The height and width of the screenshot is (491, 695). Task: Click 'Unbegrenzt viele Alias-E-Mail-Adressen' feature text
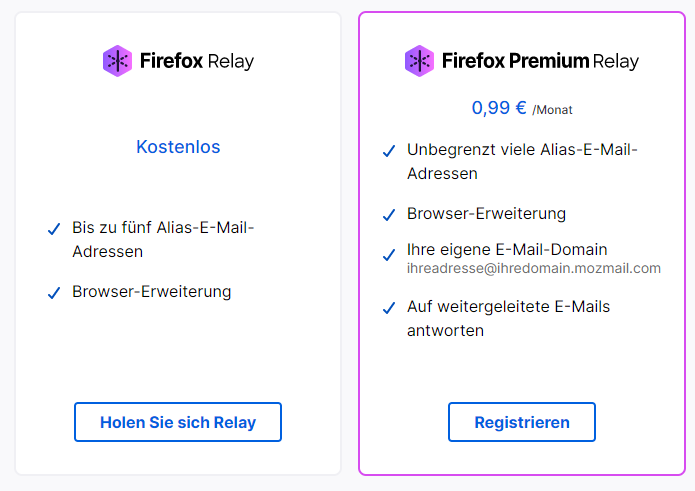pos(522,161)
